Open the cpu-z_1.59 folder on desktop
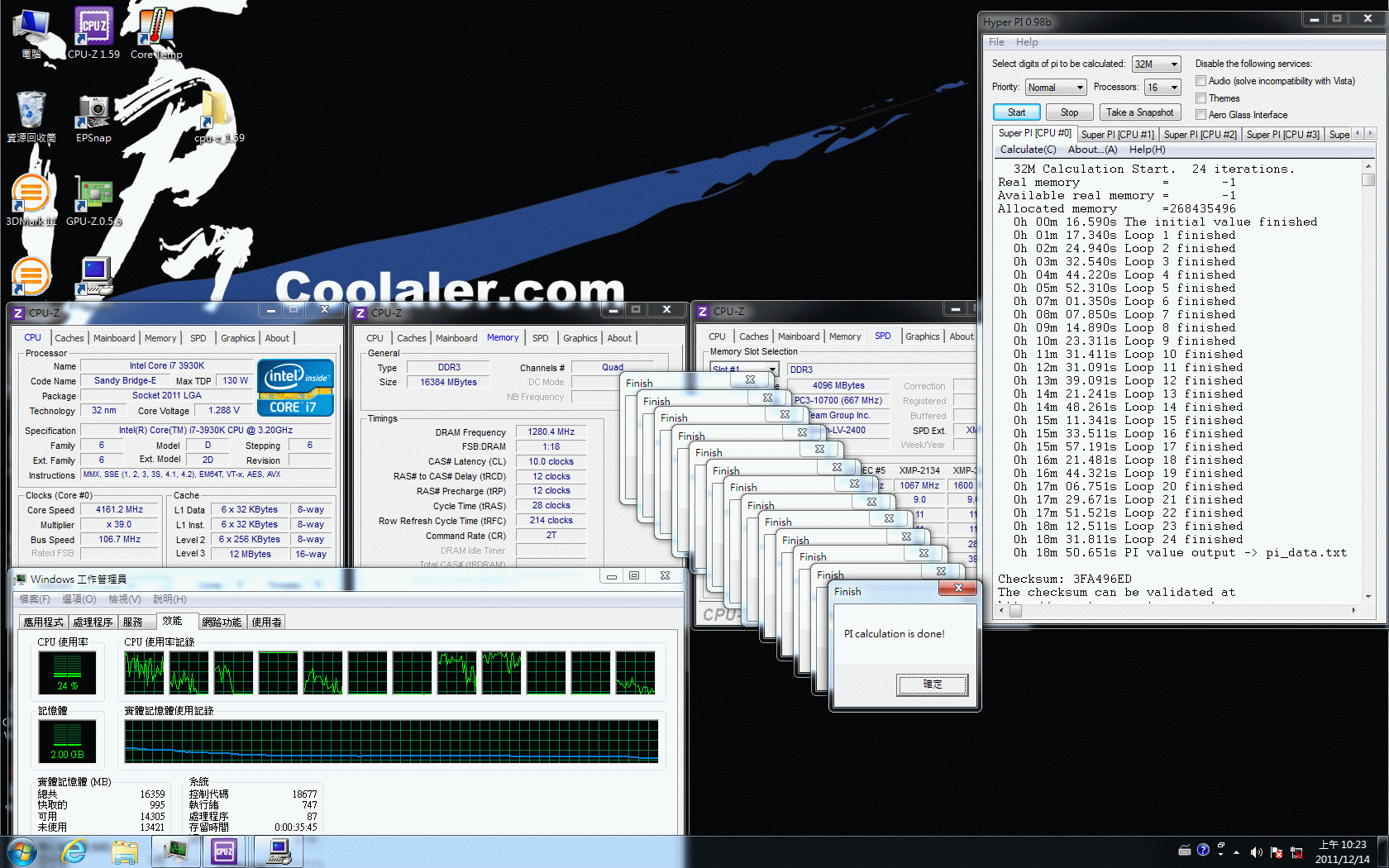 [219, 117]
